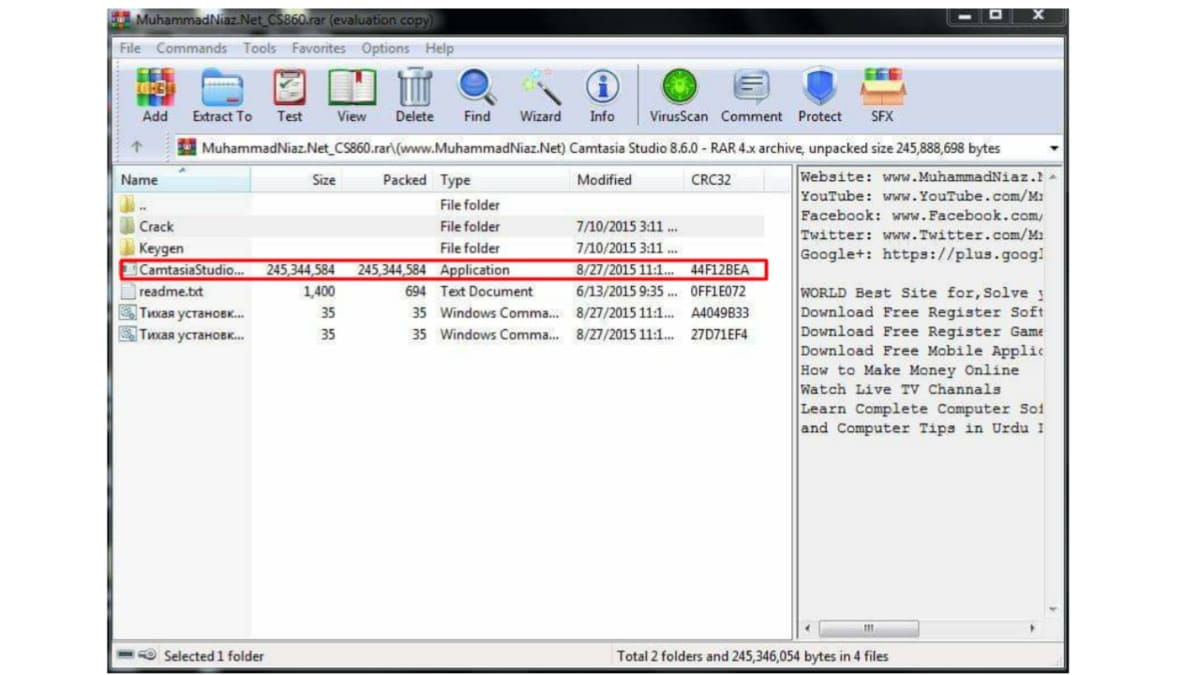Viewport: 1200px width, 675px height.
Task: Open the Commands menu
Action: [191, 48]
